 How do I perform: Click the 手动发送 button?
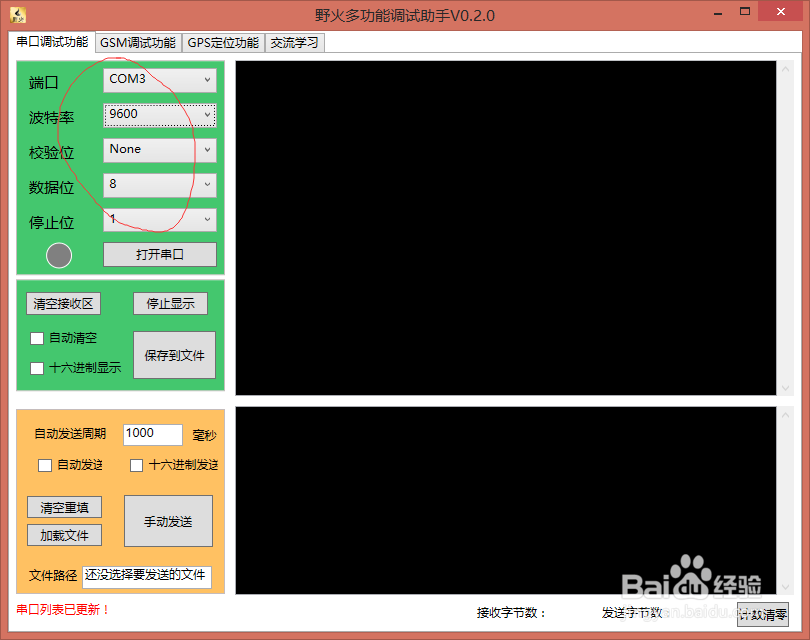(168, 521)
